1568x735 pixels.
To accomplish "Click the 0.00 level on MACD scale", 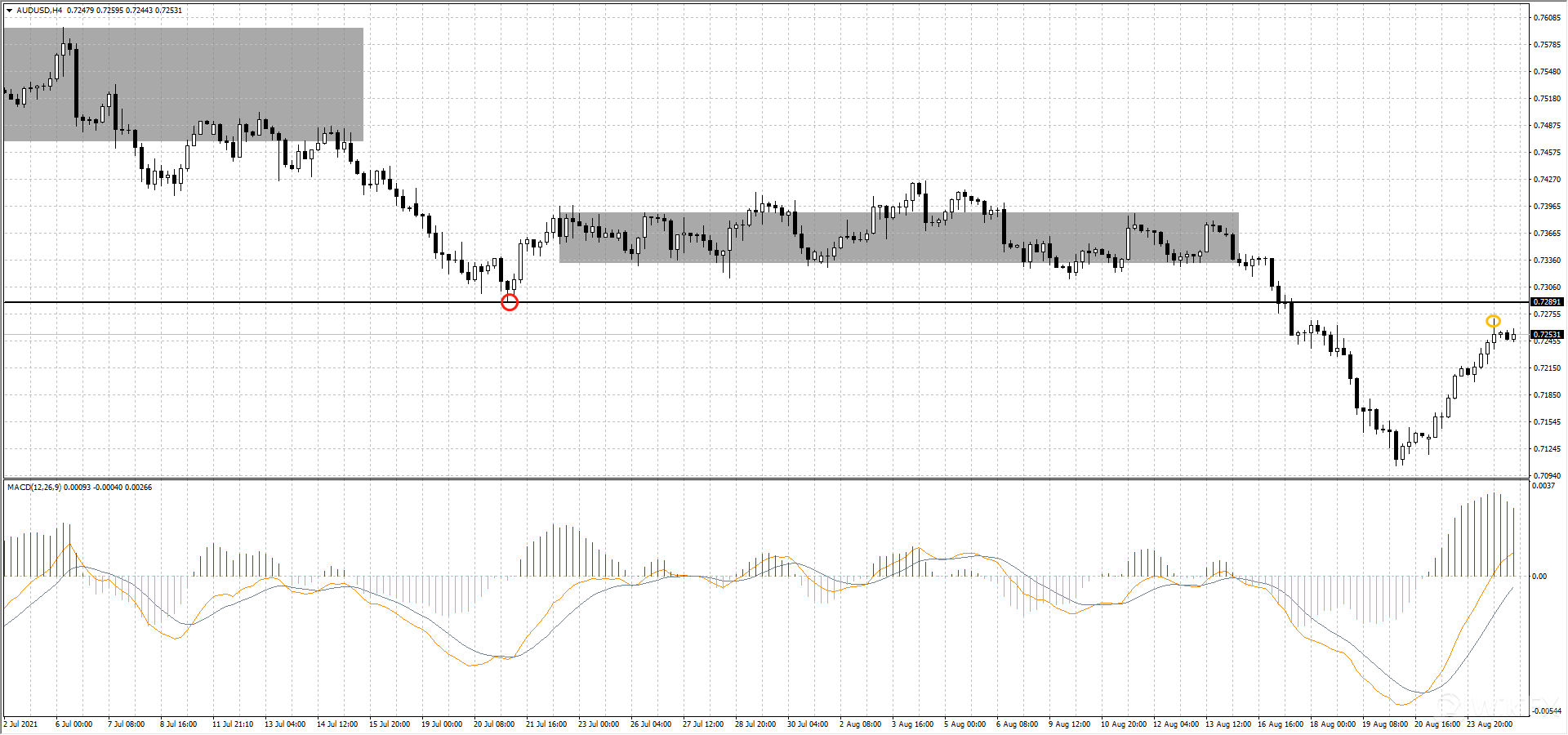I will pos(1539,577).
